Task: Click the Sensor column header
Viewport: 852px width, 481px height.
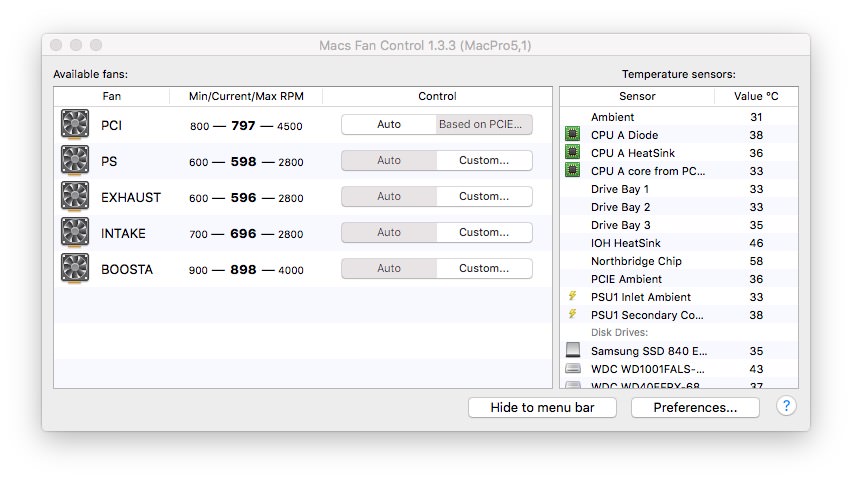Action: click(x=637, y=96)
